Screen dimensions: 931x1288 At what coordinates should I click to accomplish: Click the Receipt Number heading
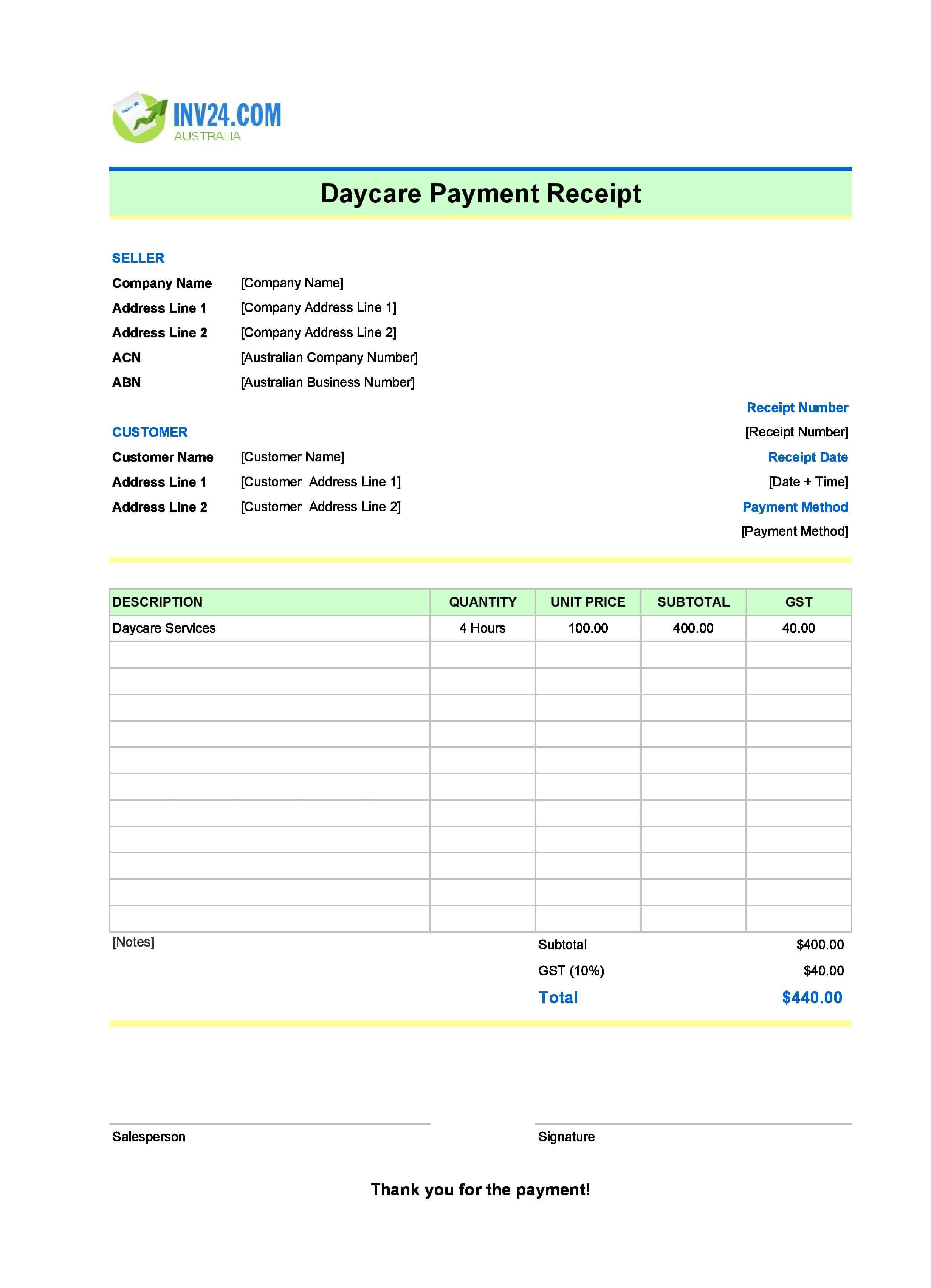(x=797, y=408)
